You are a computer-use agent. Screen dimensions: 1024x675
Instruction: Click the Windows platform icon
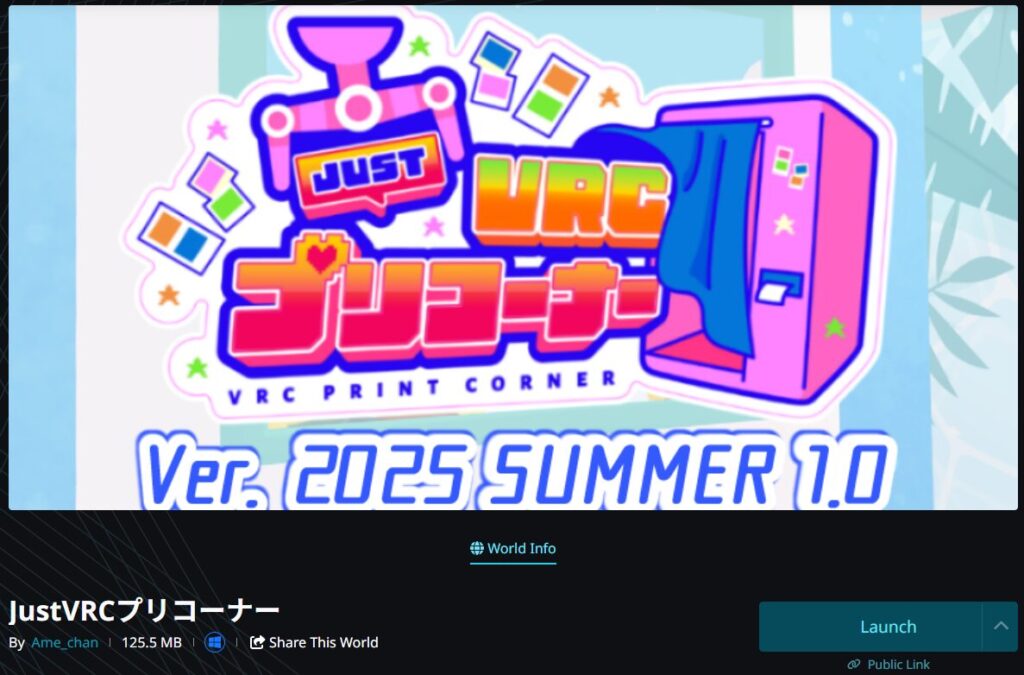[214, 642]
